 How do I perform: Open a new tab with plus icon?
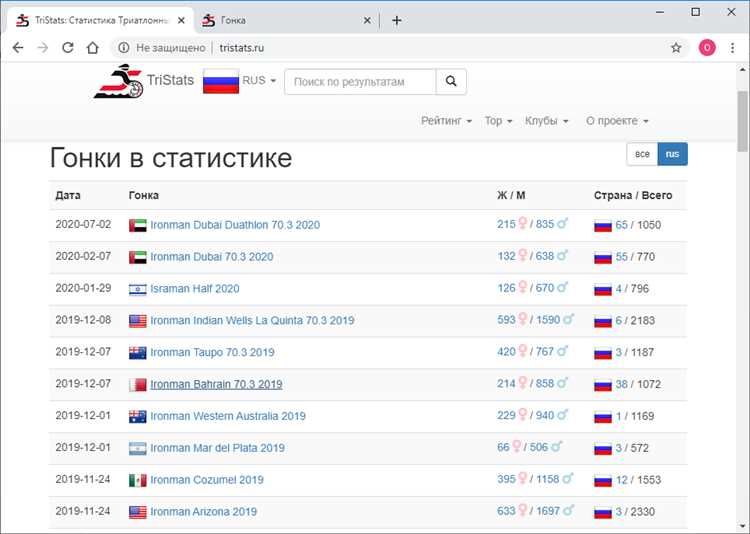(397, 21)
